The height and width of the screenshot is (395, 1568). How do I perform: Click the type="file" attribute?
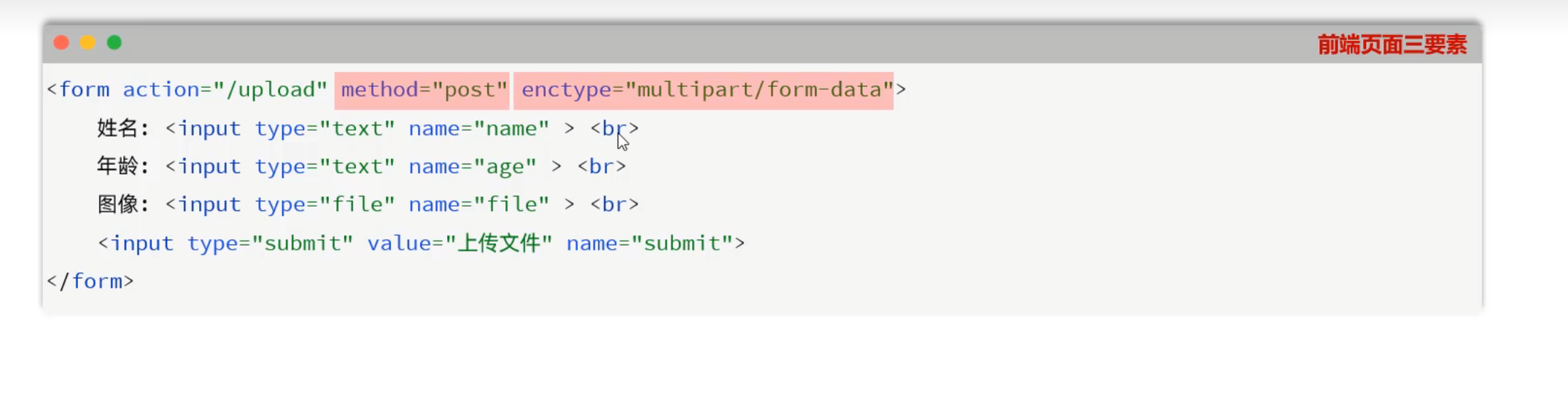(325, 204)
